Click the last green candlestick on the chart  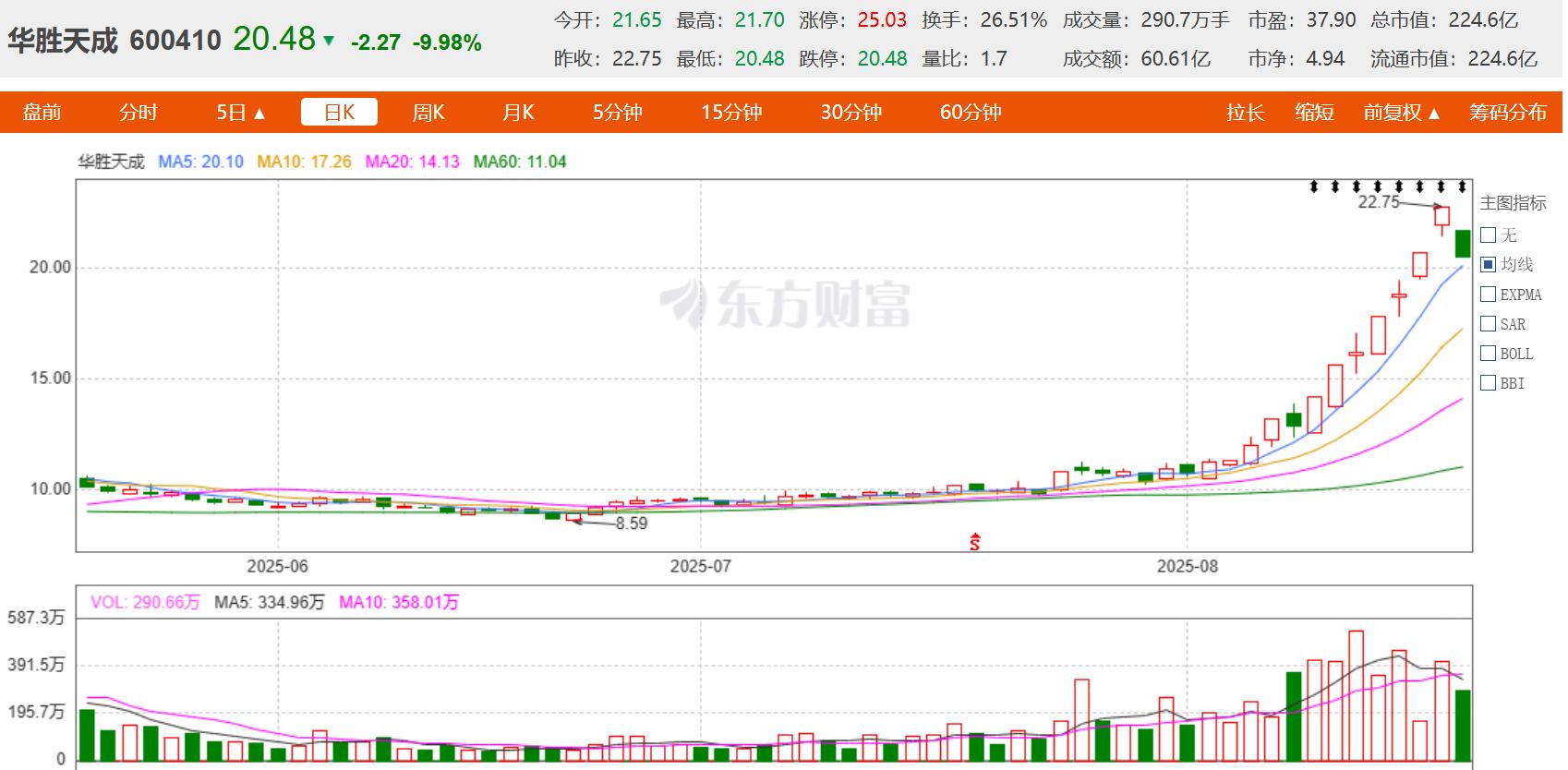(1463, 244)
